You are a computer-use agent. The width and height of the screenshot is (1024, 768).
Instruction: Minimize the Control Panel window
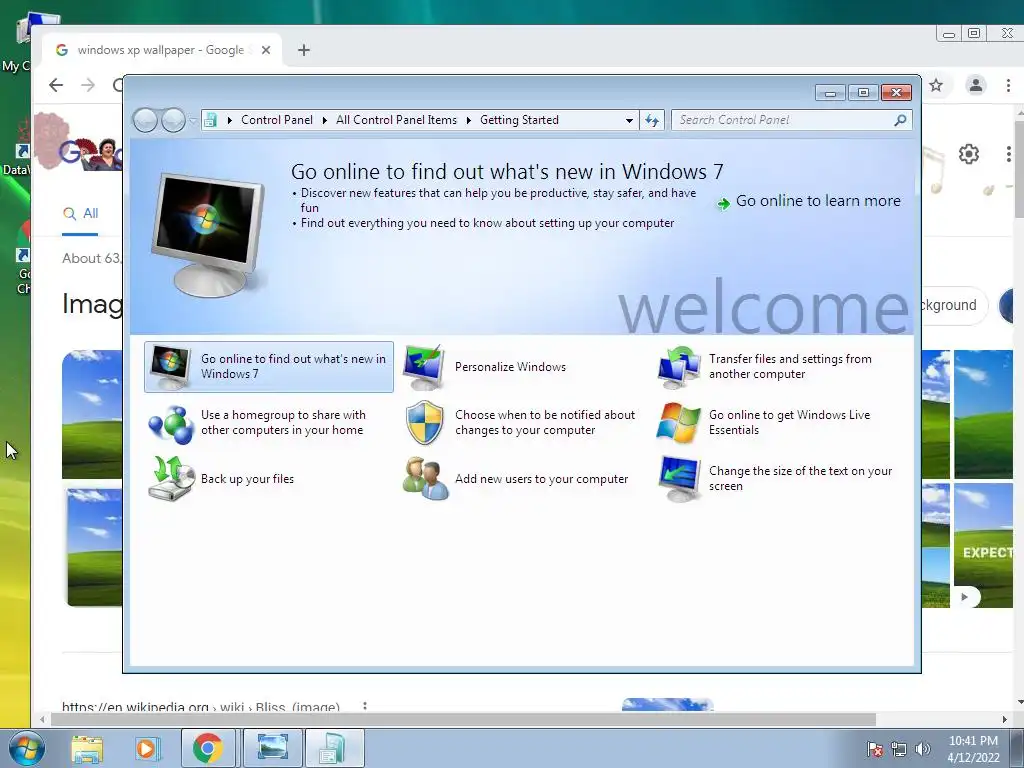(830, 93)
